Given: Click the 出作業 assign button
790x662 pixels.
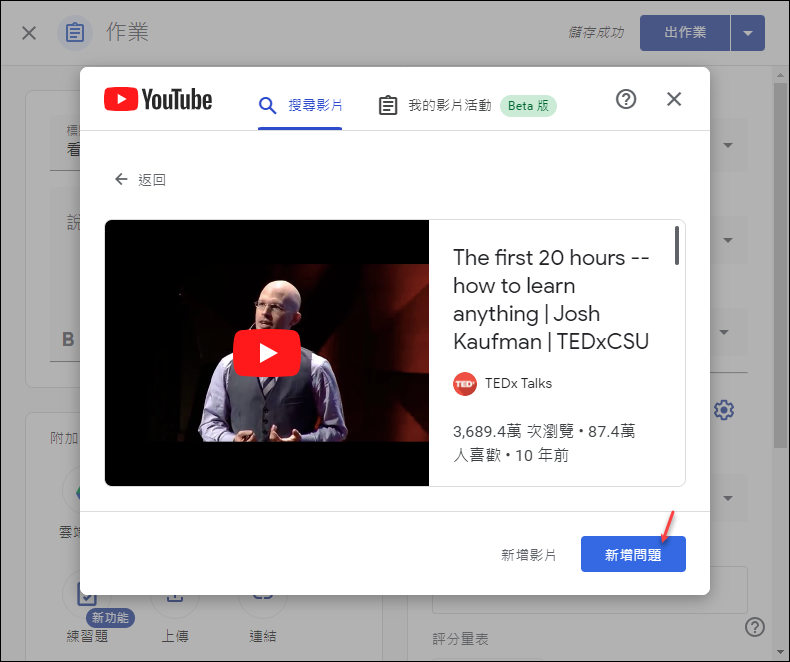Looking at the screenshot, I should click(x=685, y=33).
